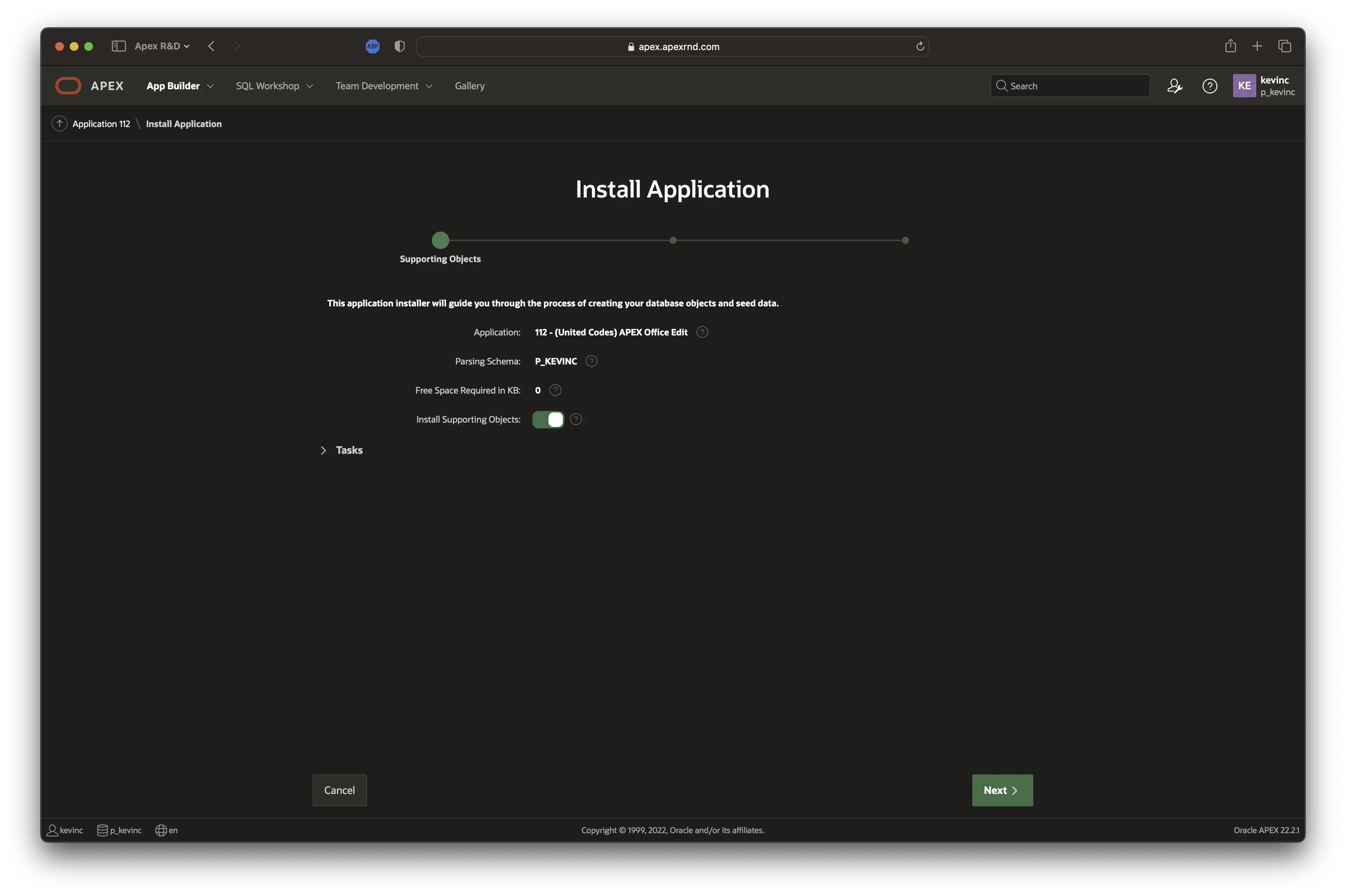The height and width of the screenshot is (896, 1346).
Task: Open Team Development menu
Action: pyautogui.click(x=384, y=86)
